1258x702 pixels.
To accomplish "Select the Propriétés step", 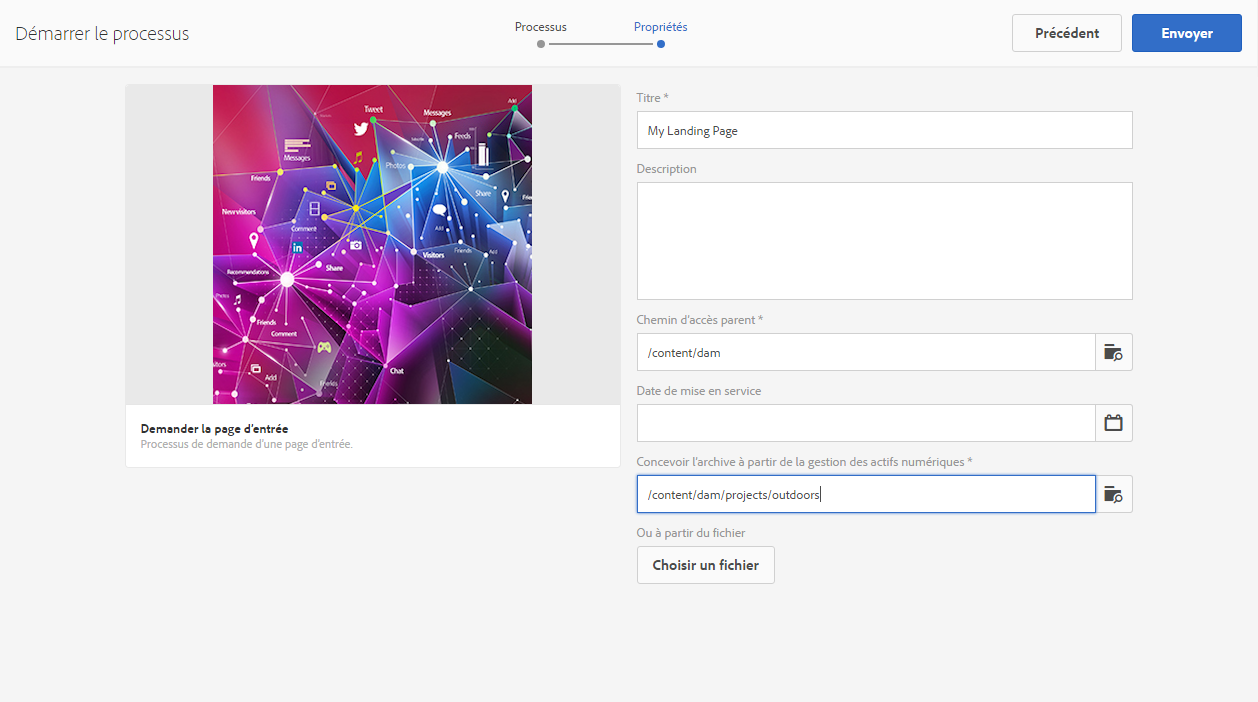I will [x=661, y=34].
